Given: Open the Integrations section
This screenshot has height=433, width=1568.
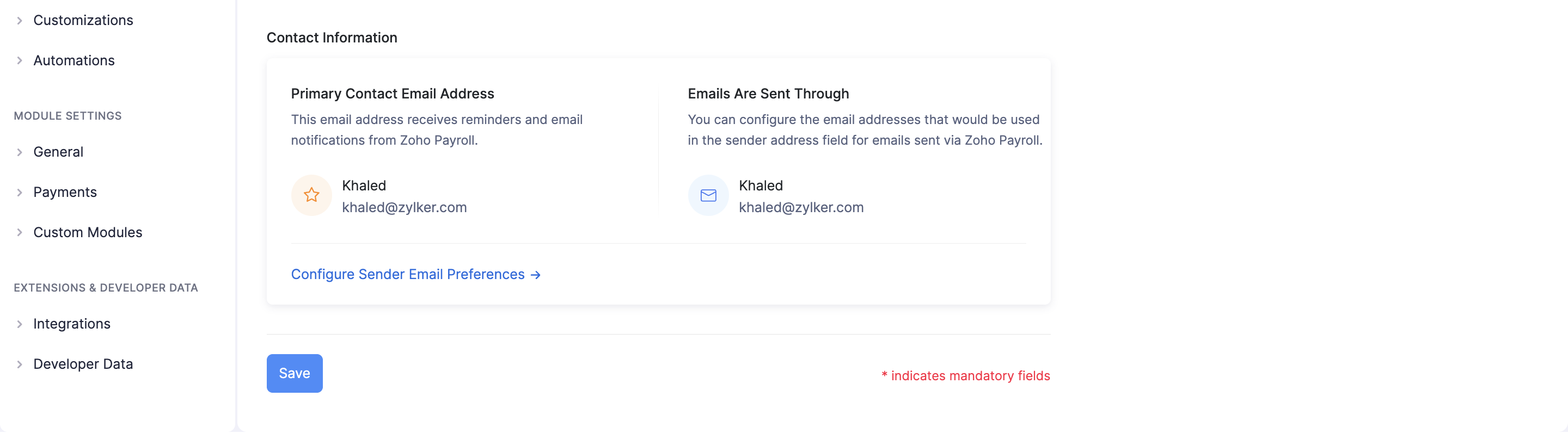Looking at the screenshot, I should click(72, 324).
